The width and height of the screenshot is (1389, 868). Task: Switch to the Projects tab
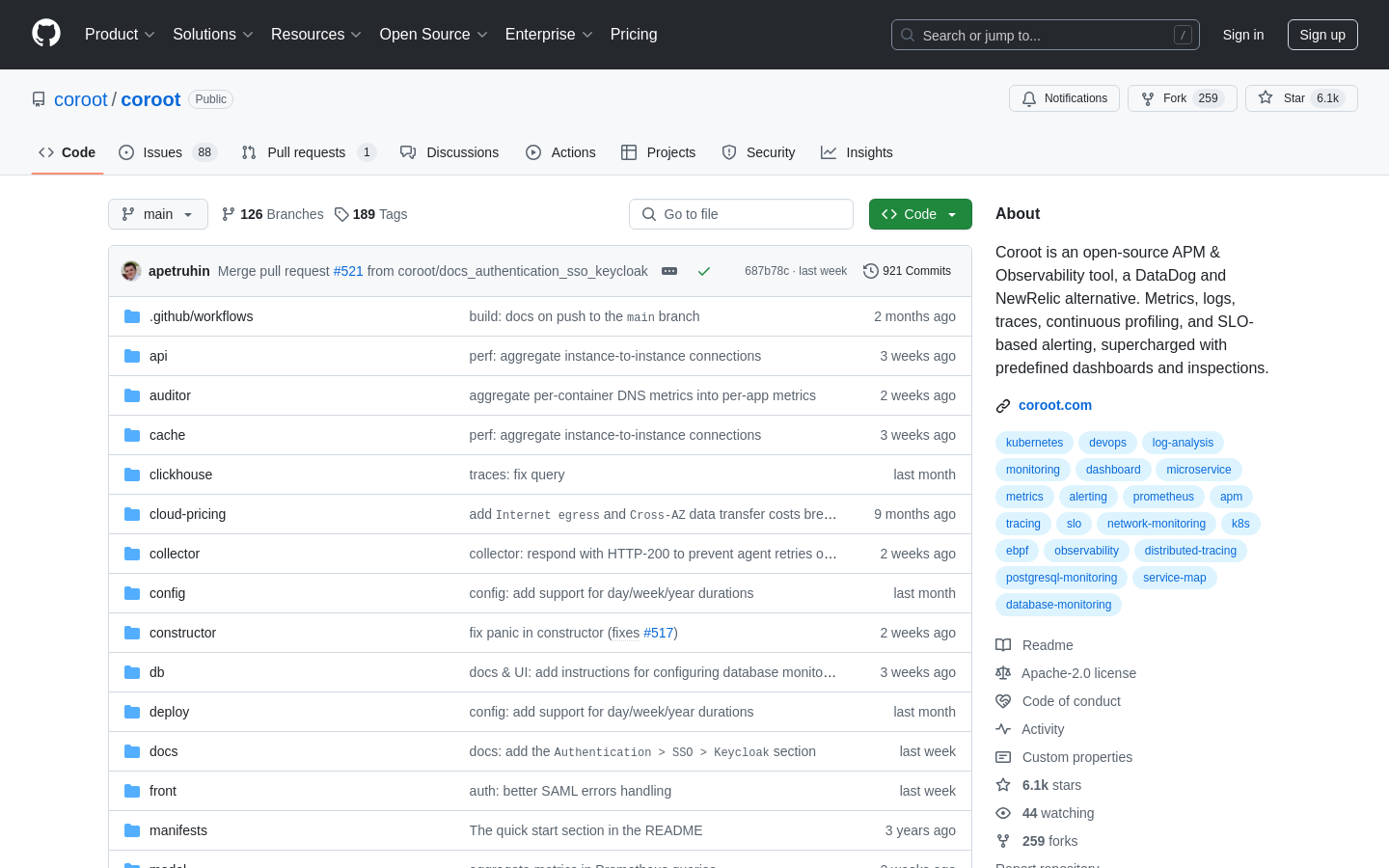click(x=658, y=152)
